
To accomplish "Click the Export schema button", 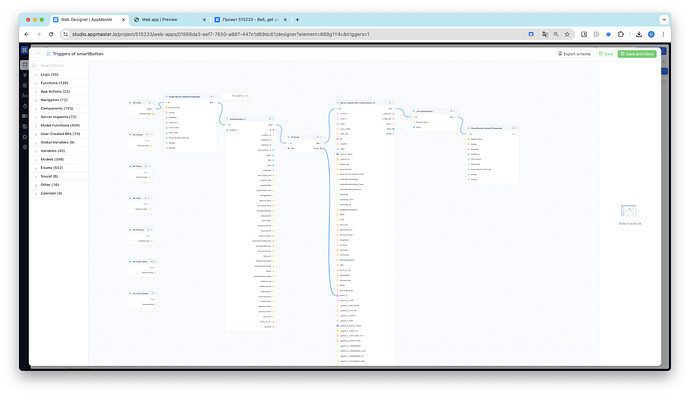I will coord(574,54).
